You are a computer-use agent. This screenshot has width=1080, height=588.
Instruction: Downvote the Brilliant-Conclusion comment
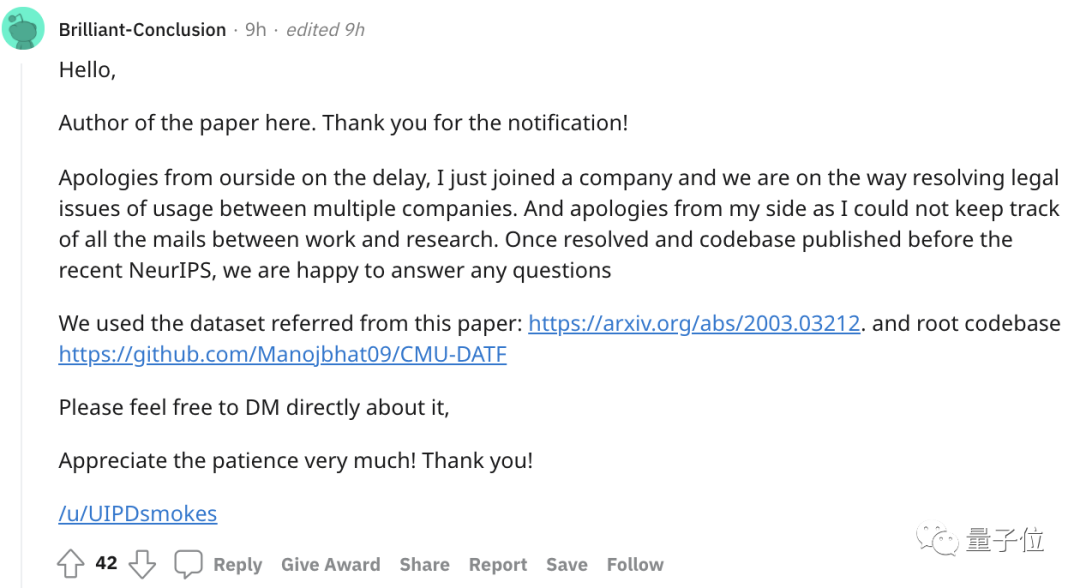tap(143, 564)
